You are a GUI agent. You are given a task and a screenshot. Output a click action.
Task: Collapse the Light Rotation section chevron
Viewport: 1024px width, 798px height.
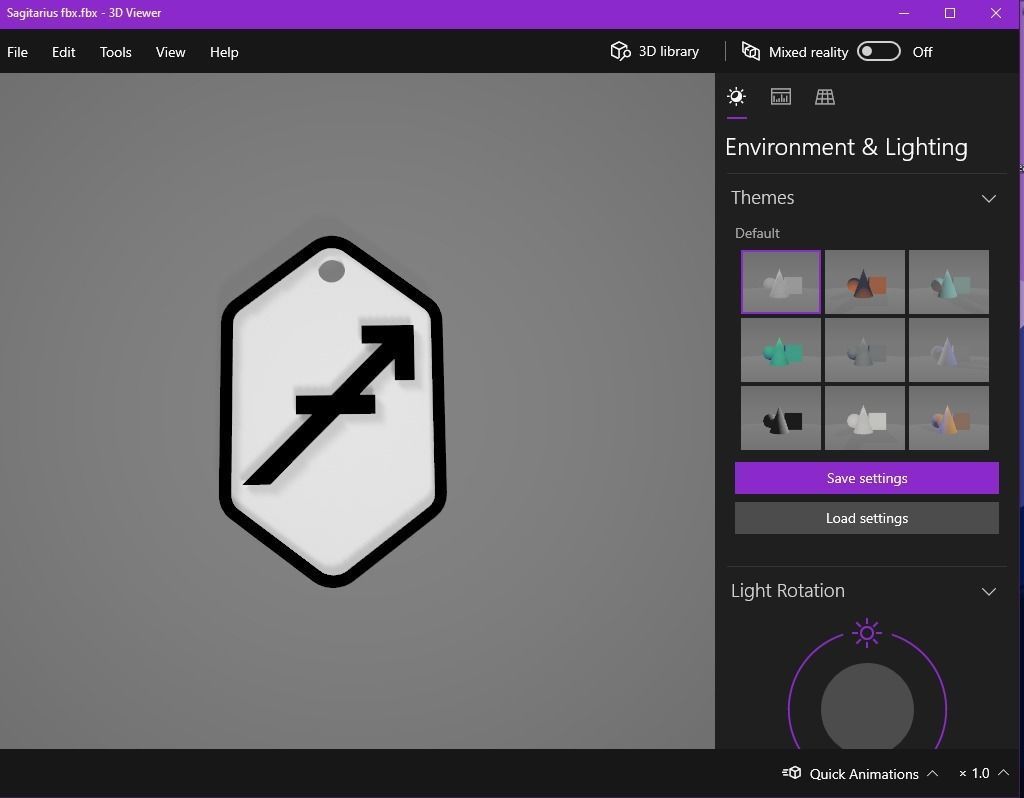[x=989, y=592]
